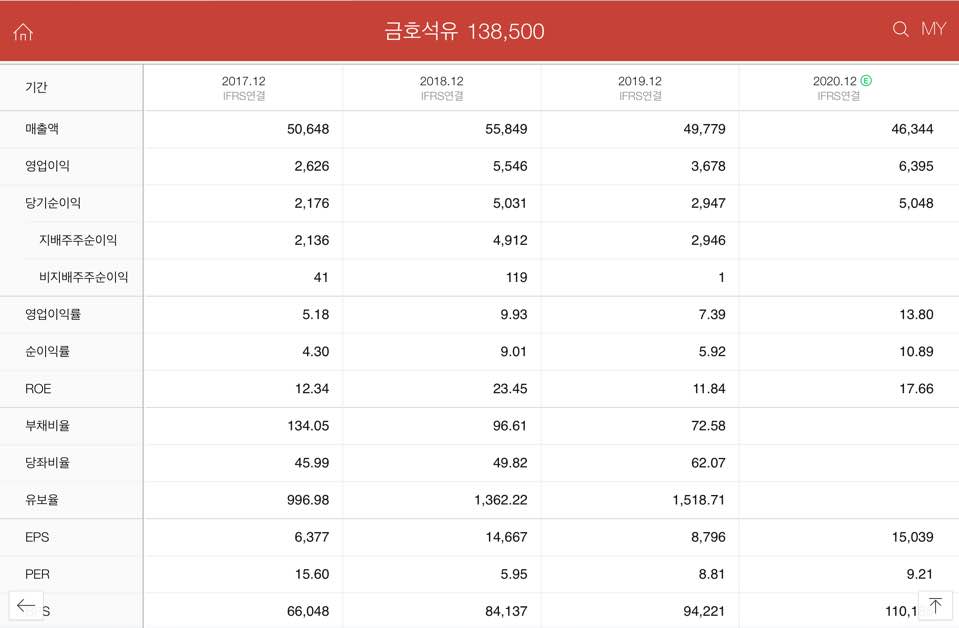Click the 134.05 debt ratio value
The width and height of the screenshot is (959, 628).
coord(308,426)
